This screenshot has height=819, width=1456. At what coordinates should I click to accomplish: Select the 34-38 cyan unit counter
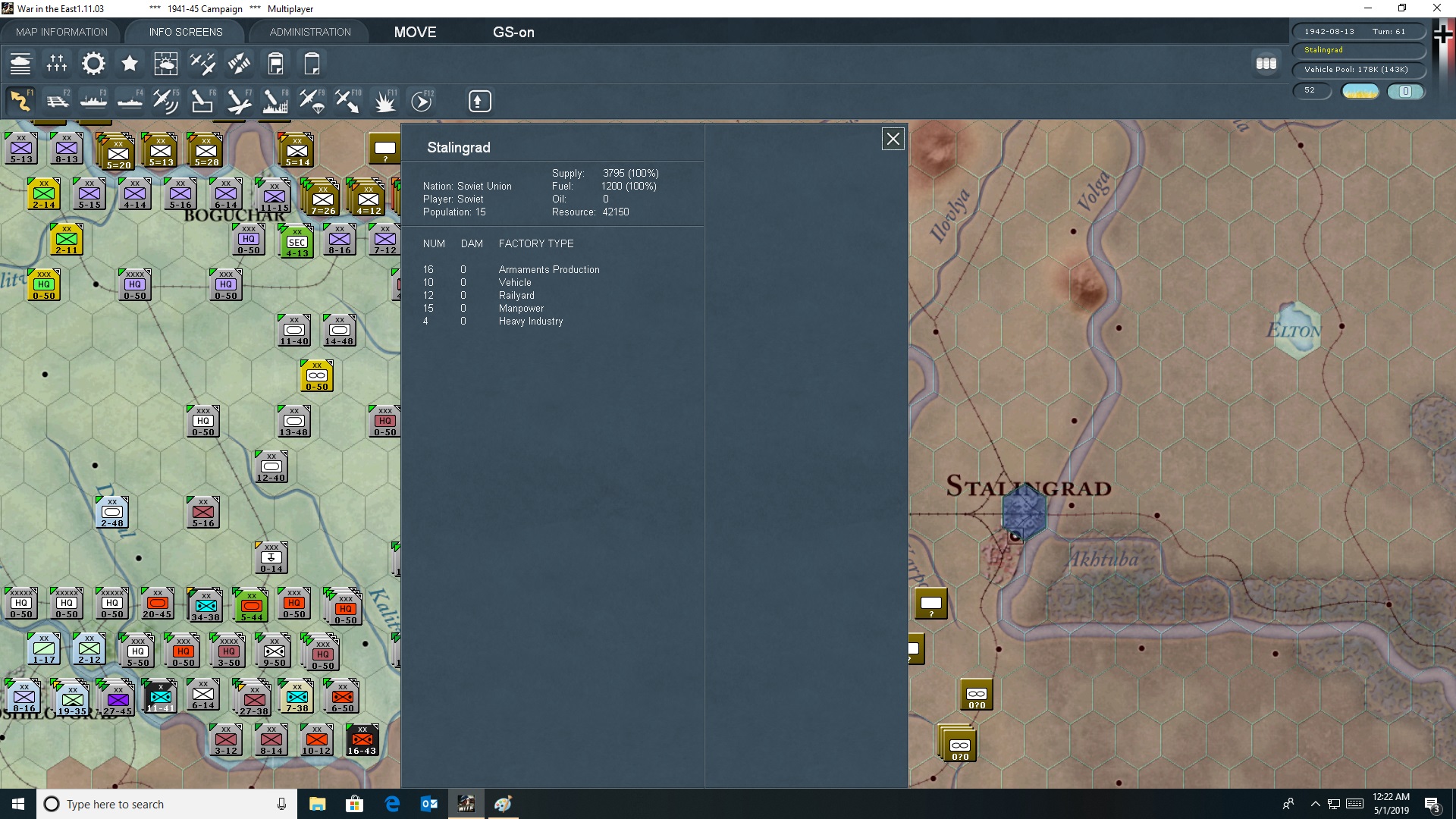pos(206,604)
